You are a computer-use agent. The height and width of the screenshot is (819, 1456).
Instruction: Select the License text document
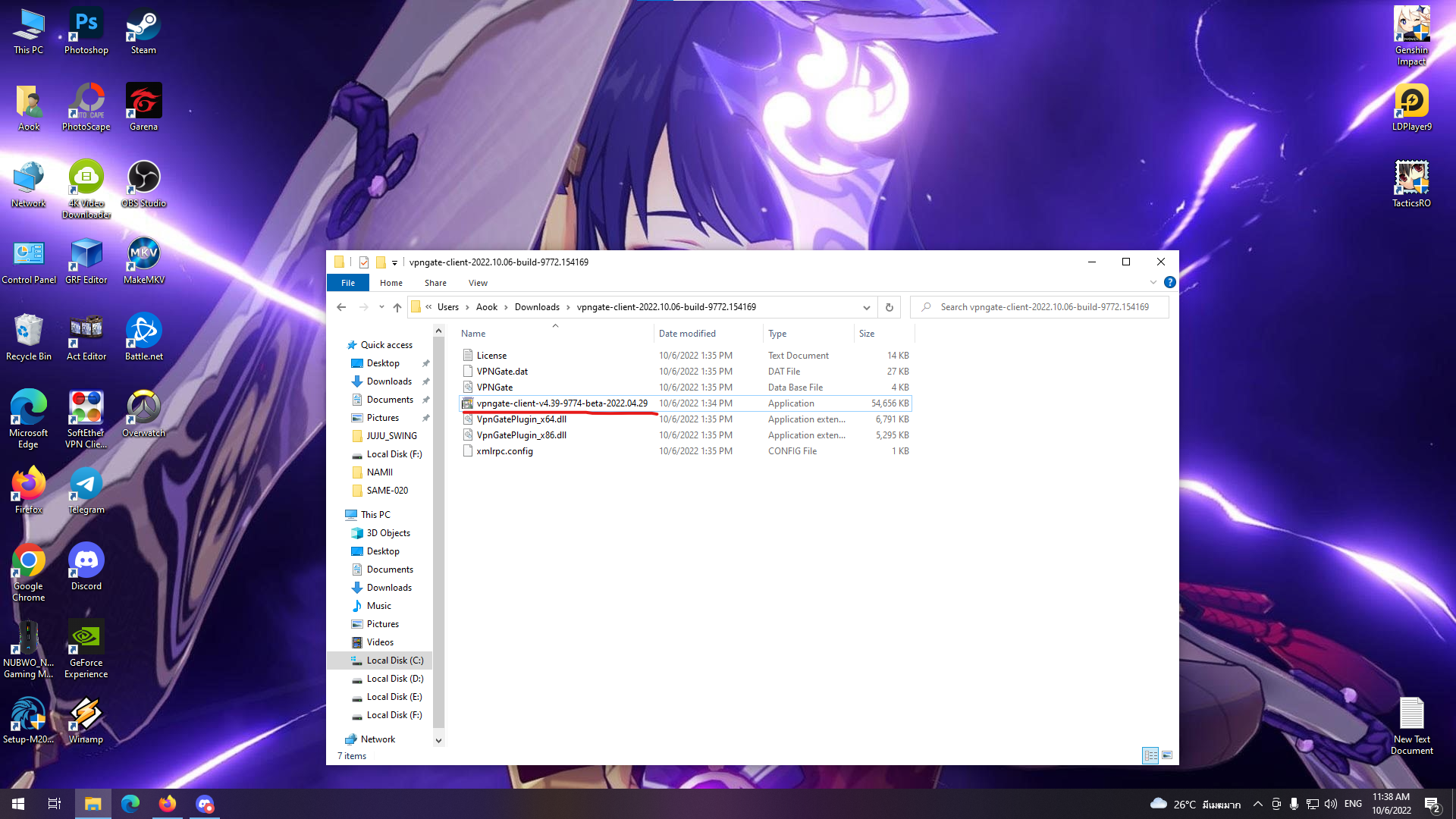pos(685,356)
